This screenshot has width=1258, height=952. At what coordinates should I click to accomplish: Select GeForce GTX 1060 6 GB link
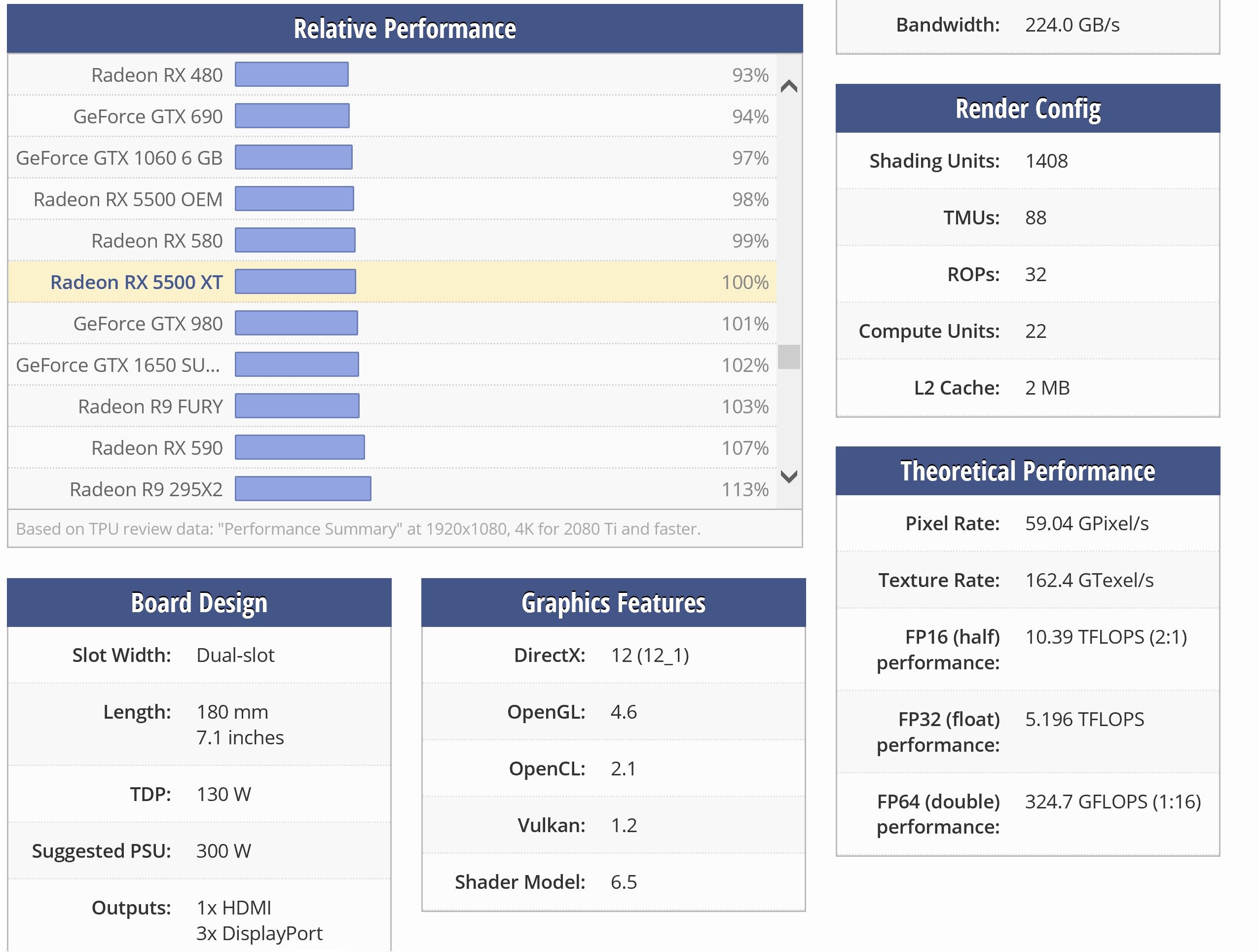pyautogui.click(x=119, y=158)
